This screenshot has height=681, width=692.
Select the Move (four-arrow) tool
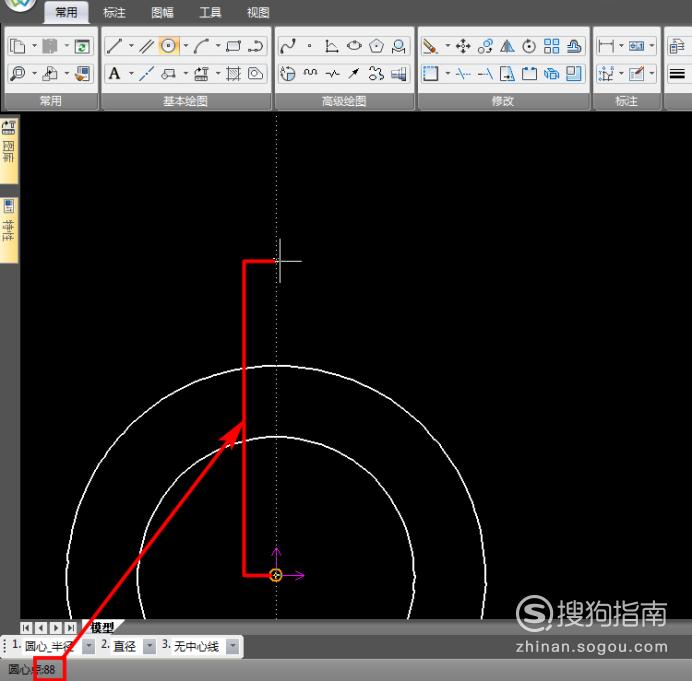coord(463,46)
